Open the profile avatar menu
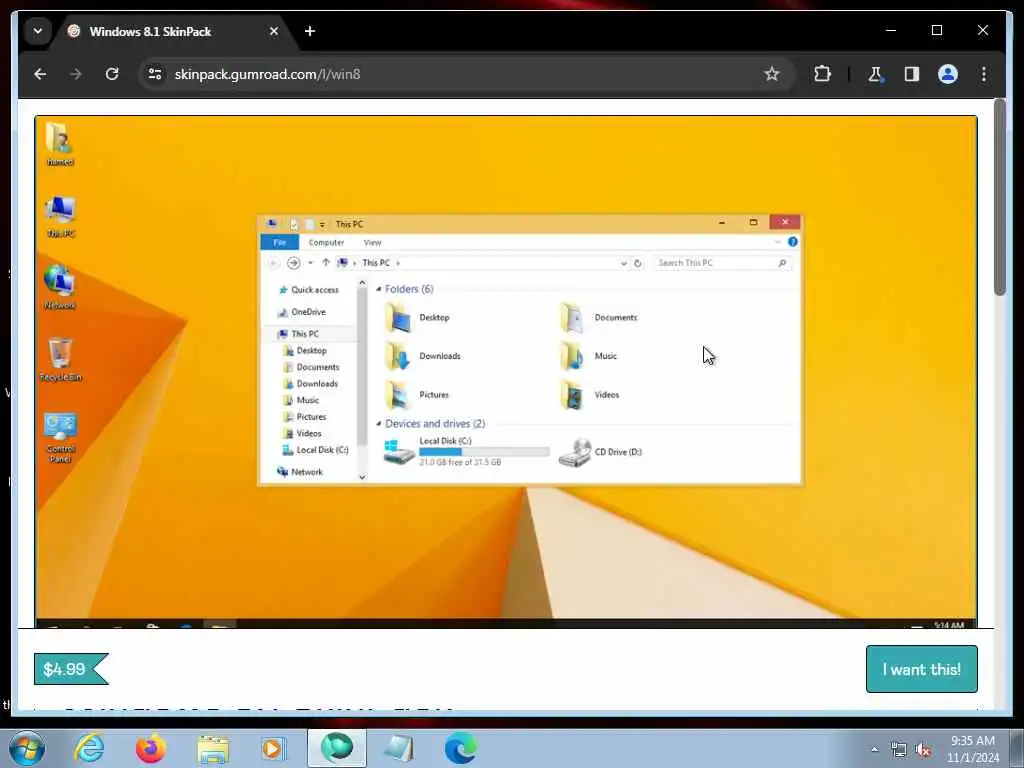The image size is (1024, 768). point(948,74)
